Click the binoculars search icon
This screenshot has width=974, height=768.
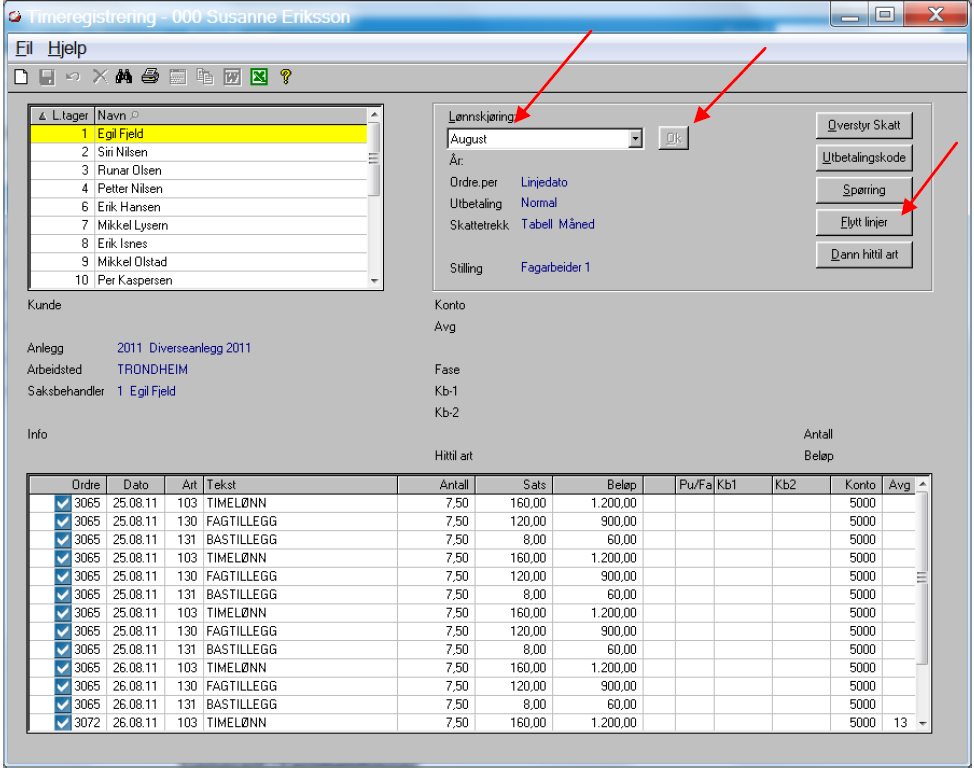(x=125, y=76)
